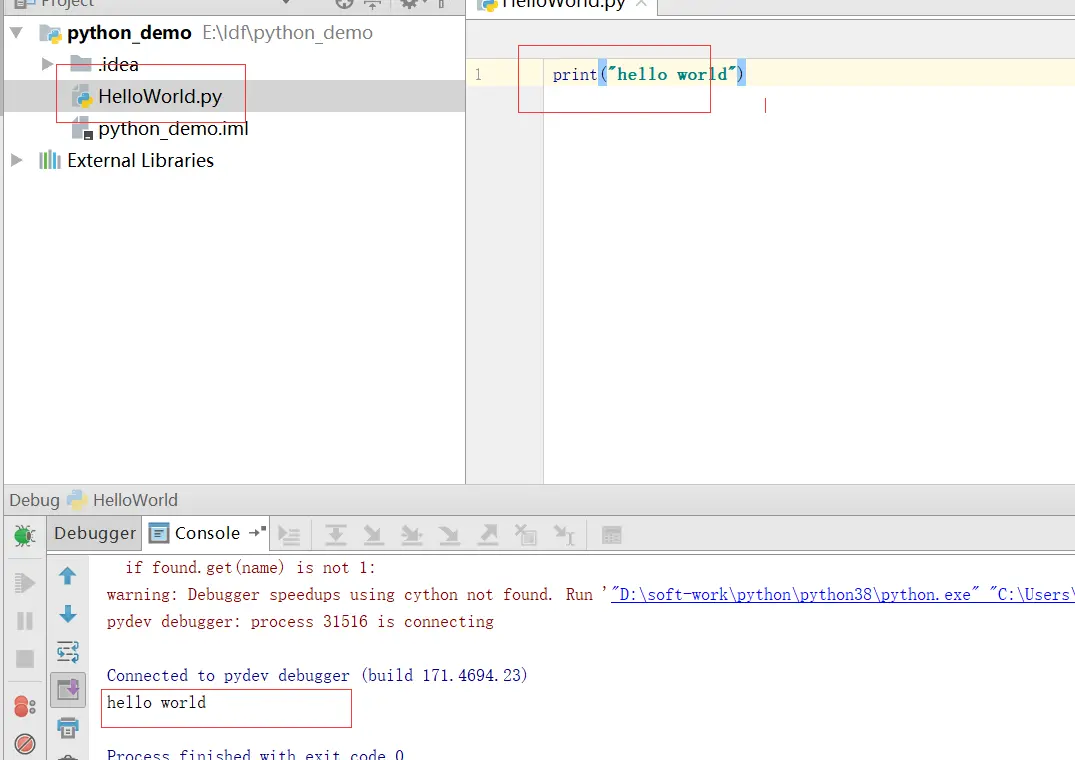Collapse the python_demo project root

point(16,32)
